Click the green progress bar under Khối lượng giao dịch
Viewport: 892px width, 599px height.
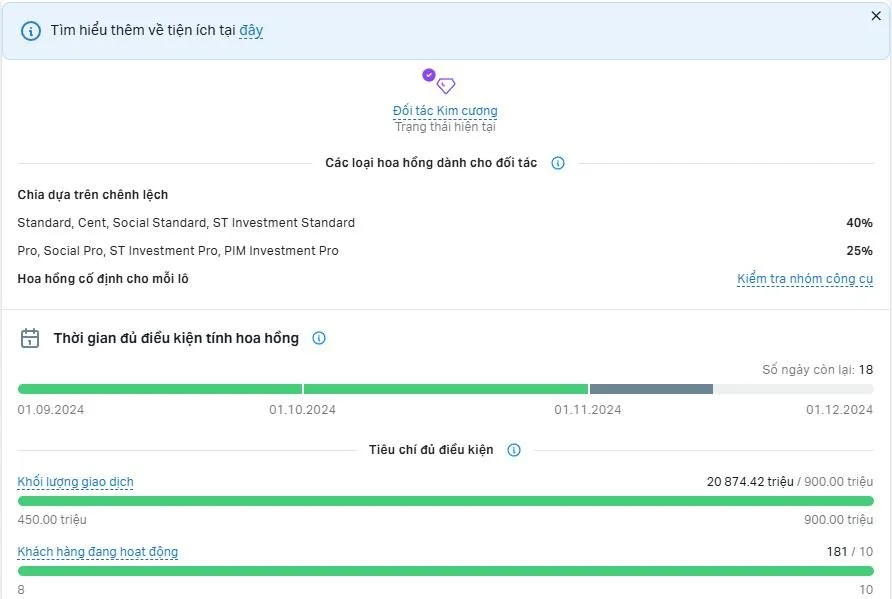click(446, 501)
